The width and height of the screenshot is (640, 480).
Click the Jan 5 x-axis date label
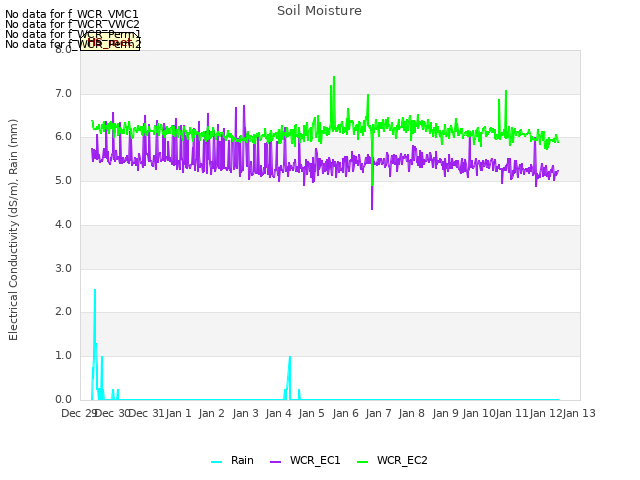(x=311, y=413)
